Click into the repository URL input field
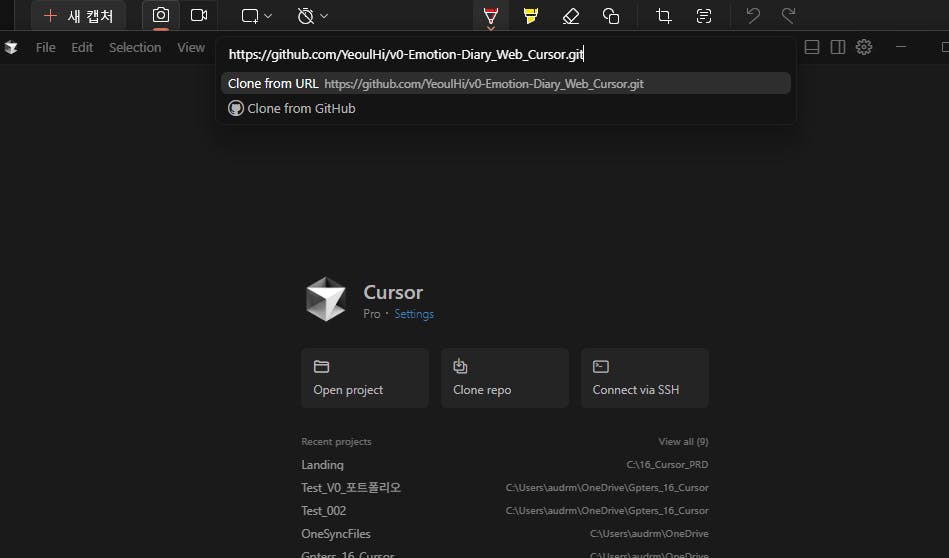 tap(506, 54)
